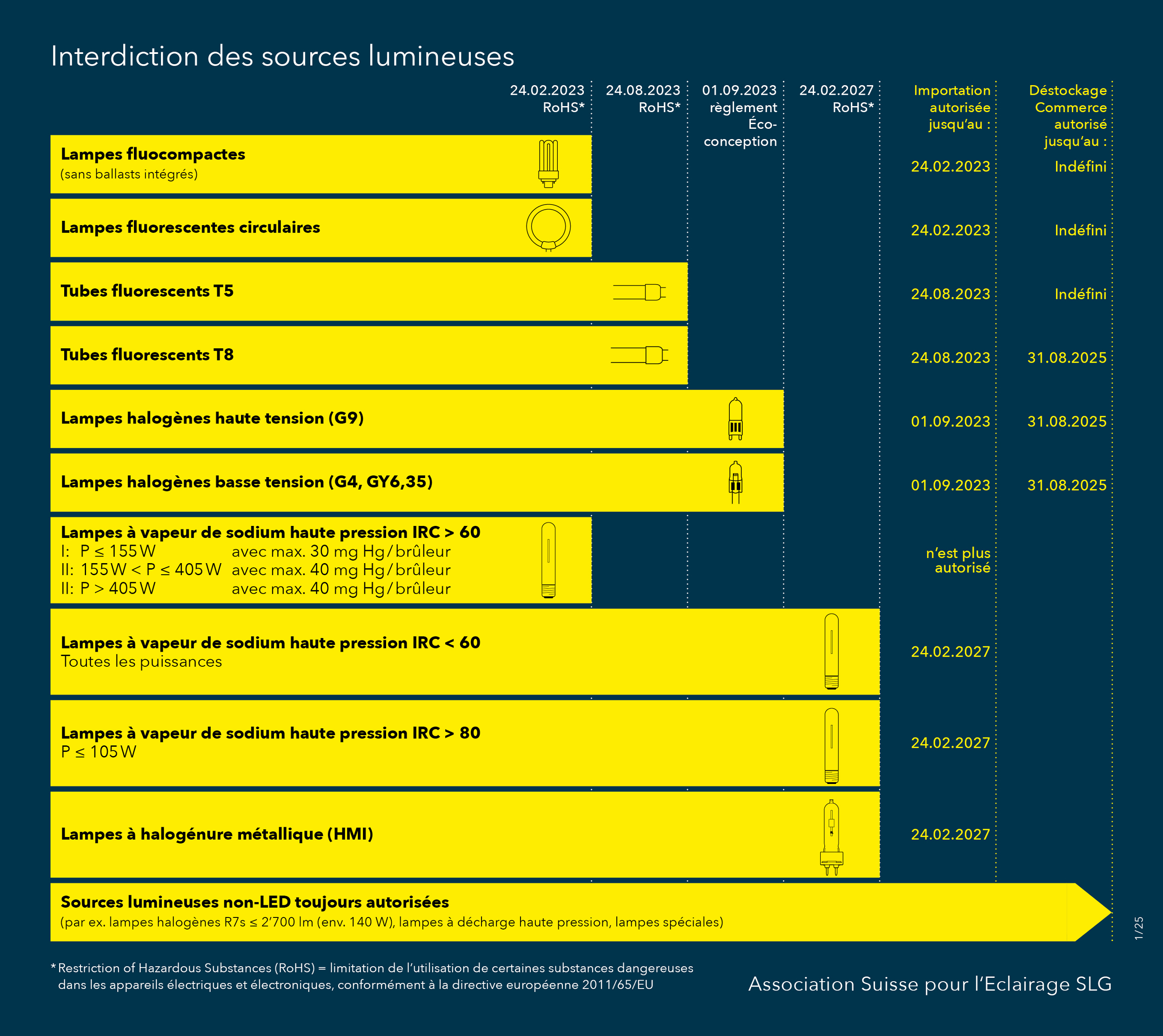
Task: Click the G9 halogen capsule icon
Action: [x=735, y=419]
